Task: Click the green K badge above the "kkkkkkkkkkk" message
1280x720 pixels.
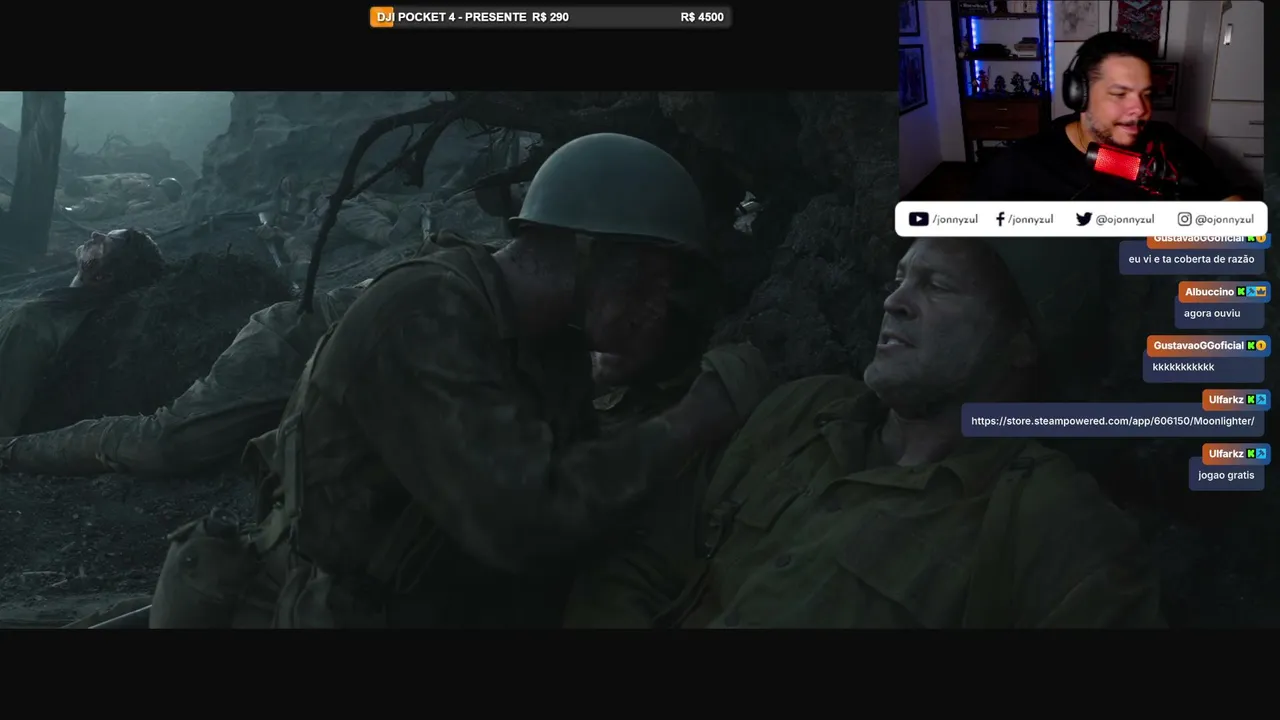Action: (1251, 345)
